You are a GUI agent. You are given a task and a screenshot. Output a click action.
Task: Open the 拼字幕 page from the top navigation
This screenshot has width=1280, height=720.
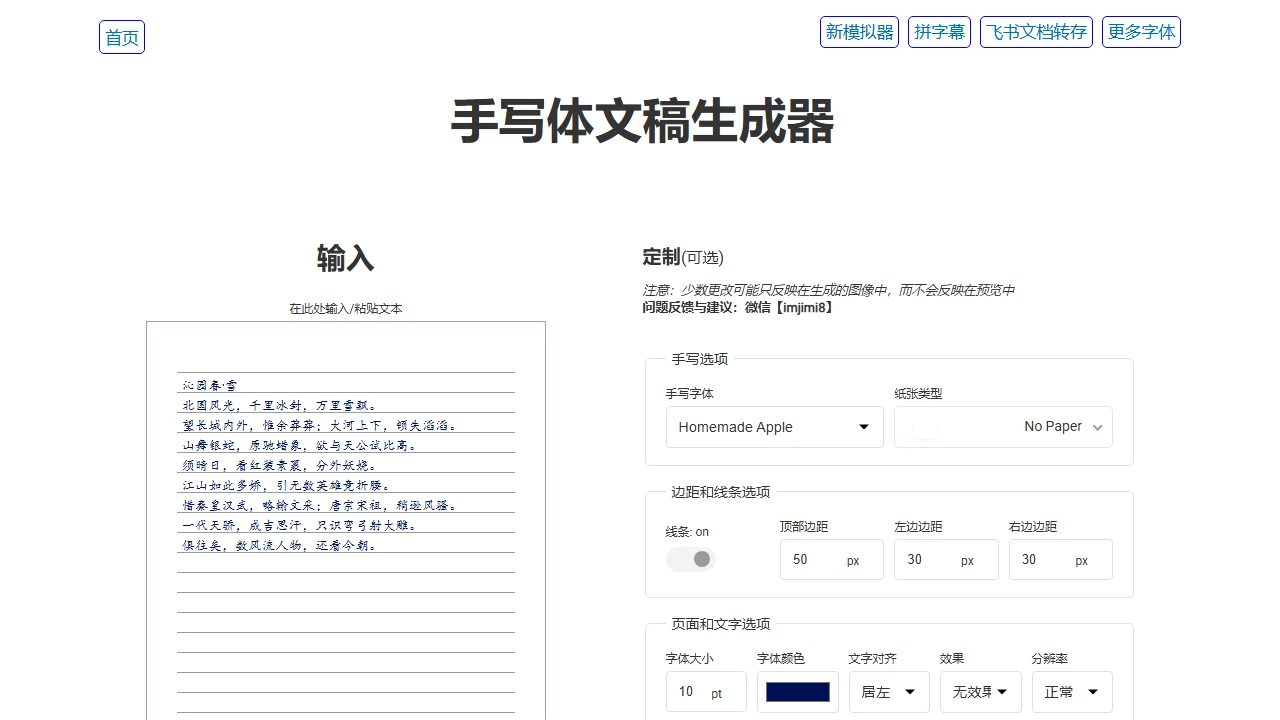(939, 31)
